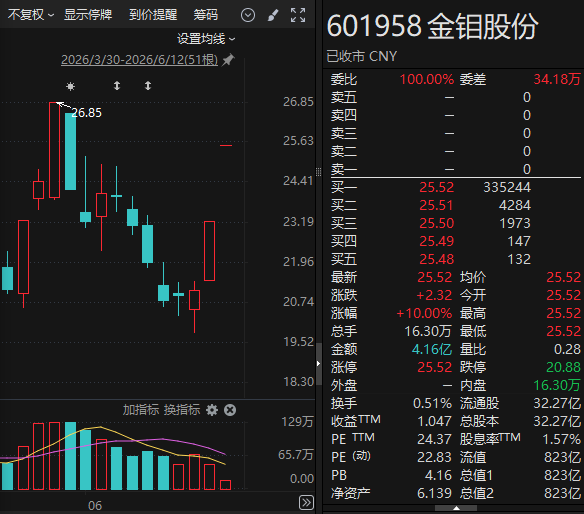Open 到价提醒 price alert
Viewport: 584px width, 514px height.
(153, 15)
